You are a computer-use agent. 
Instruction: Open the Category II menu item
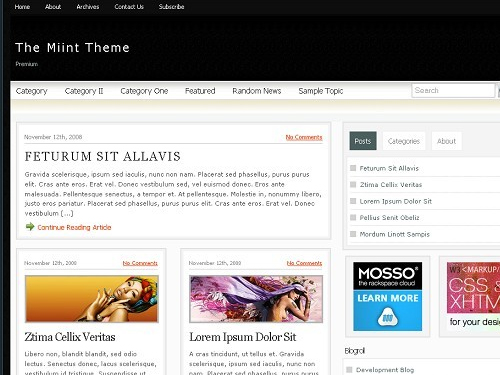tap(84, 91)
